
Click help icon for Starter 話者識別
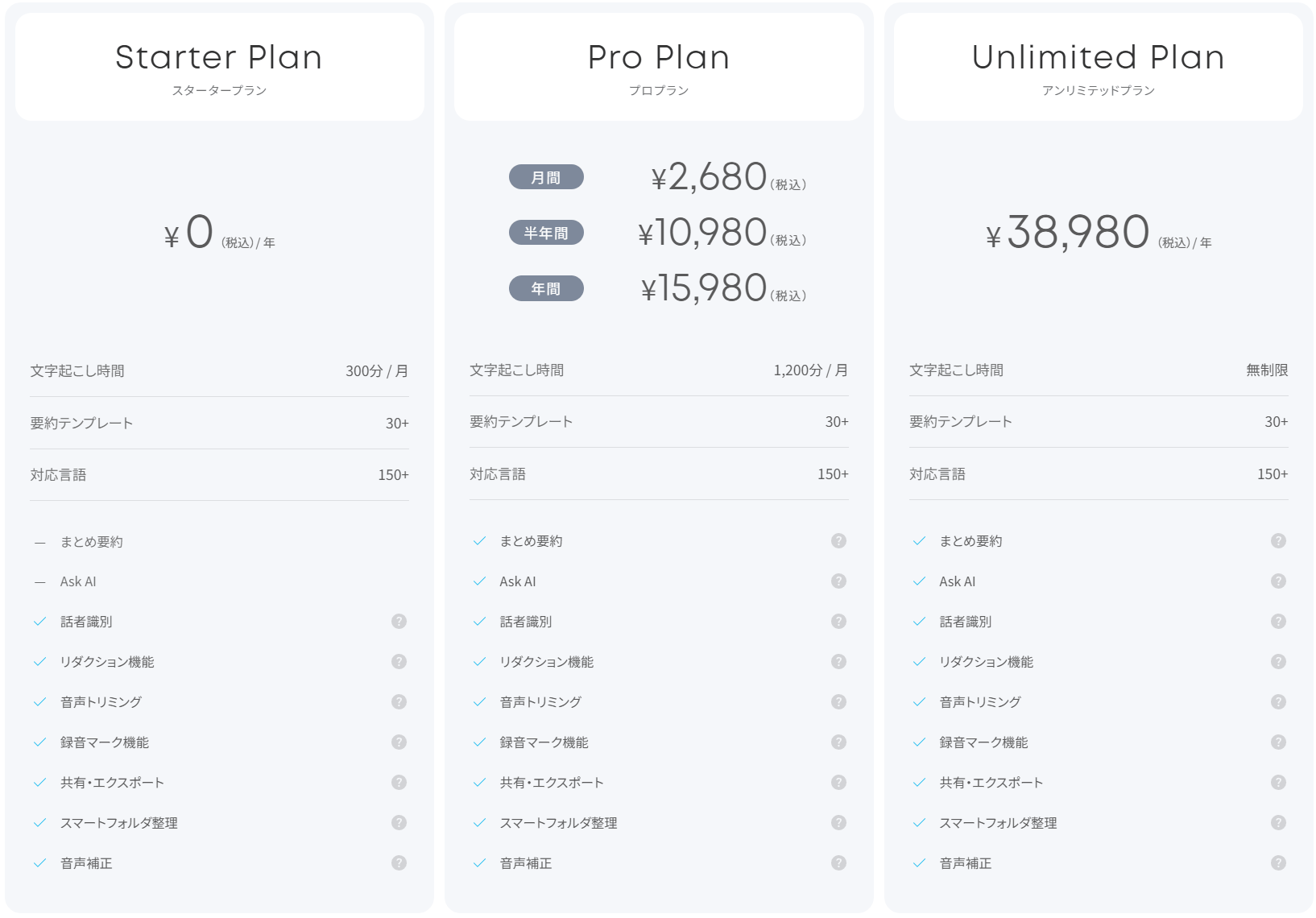coord(399,621)
